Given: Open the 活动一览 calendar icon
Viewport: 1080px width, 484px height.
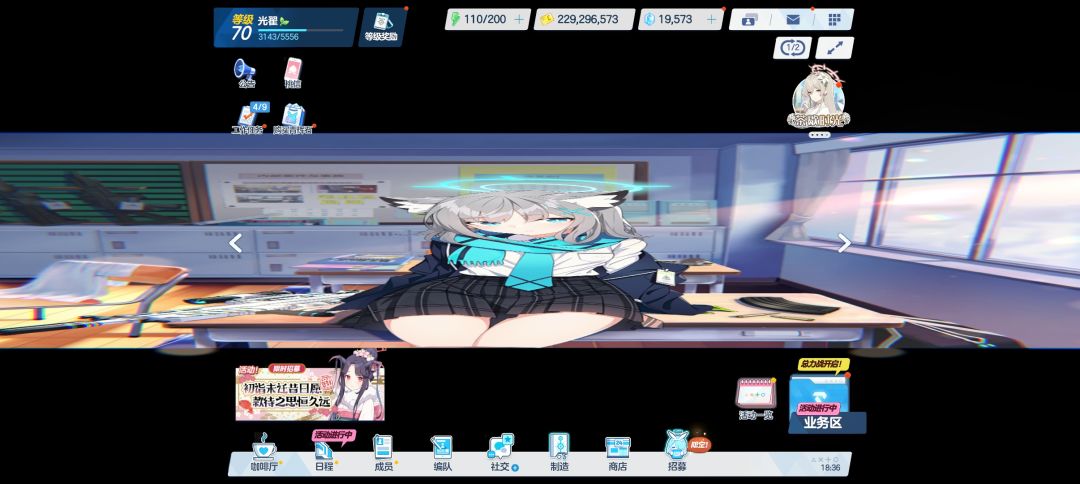Looking at the screenshot, I should tap(756, 399).
